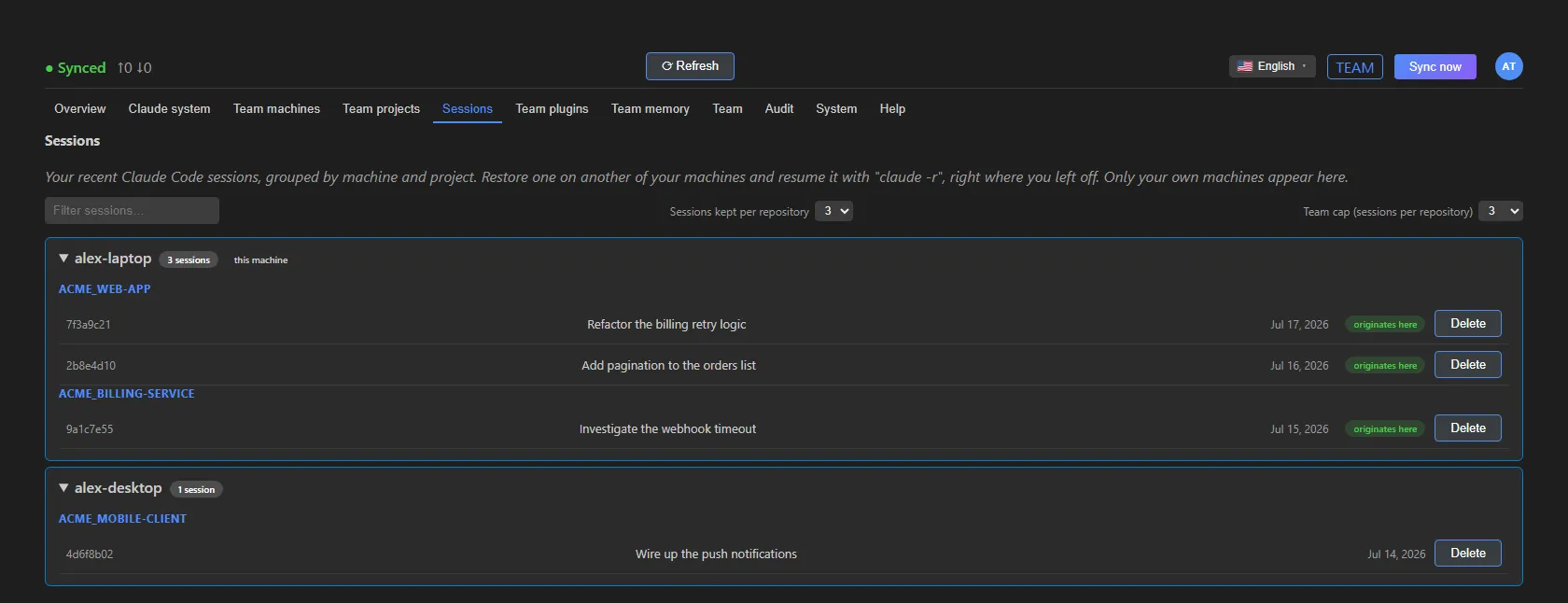Delete the Refactor the billing retry logic session
The height and width of the screenshot is (603, 1568).
click(x=1467, y=324)
